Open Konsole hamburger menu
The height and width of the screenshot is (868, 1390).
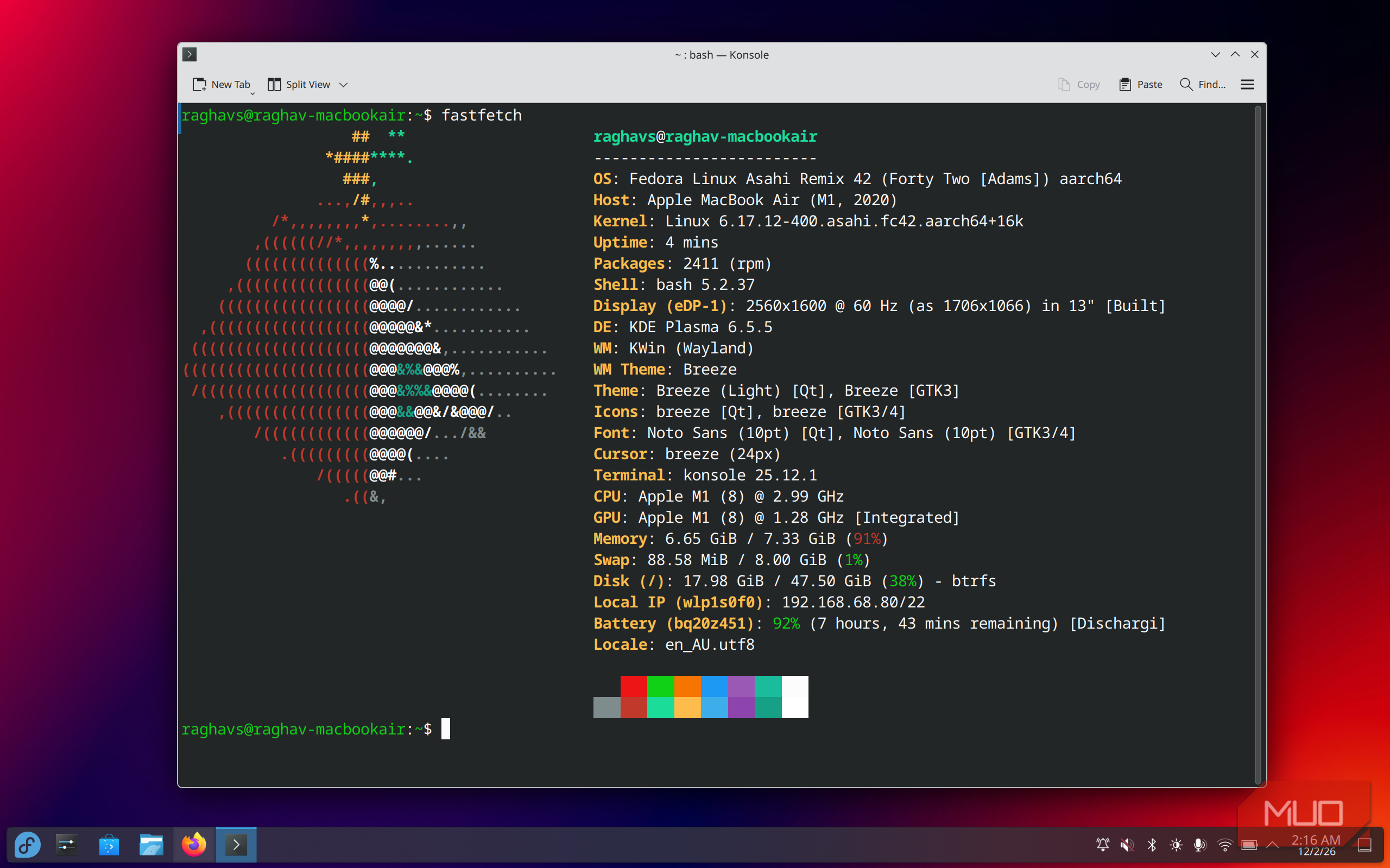[x=1247, y=84]
